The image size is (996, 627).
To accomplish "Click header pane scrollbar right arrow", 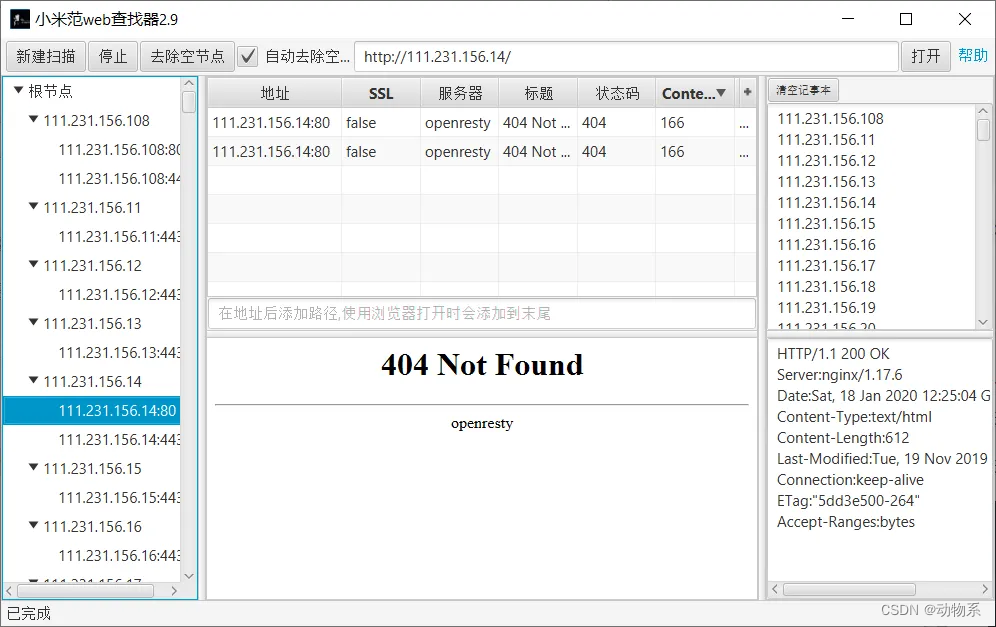I will tap(985, 590).
